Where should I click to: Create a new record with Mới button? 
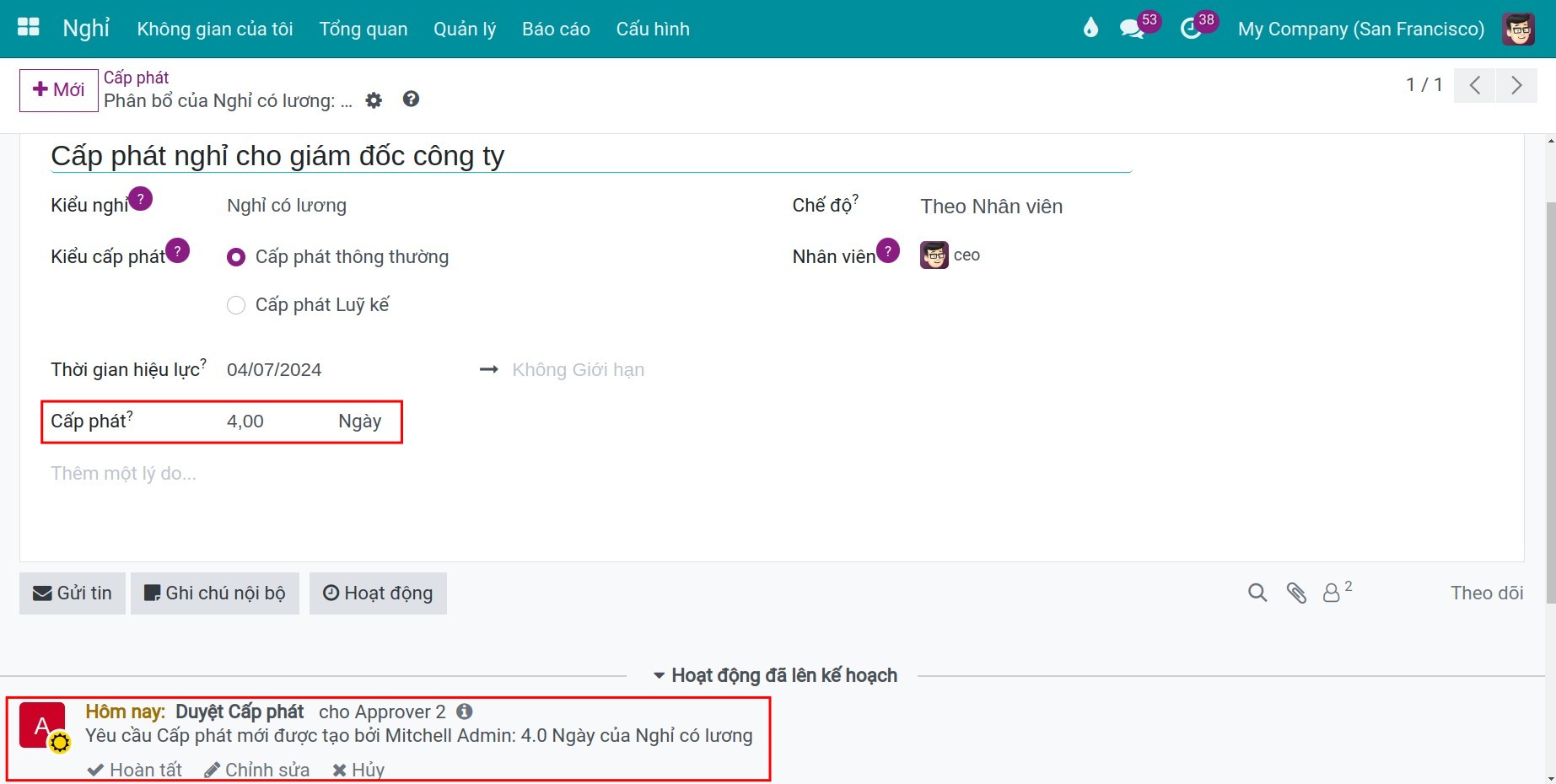pos(59,90)
